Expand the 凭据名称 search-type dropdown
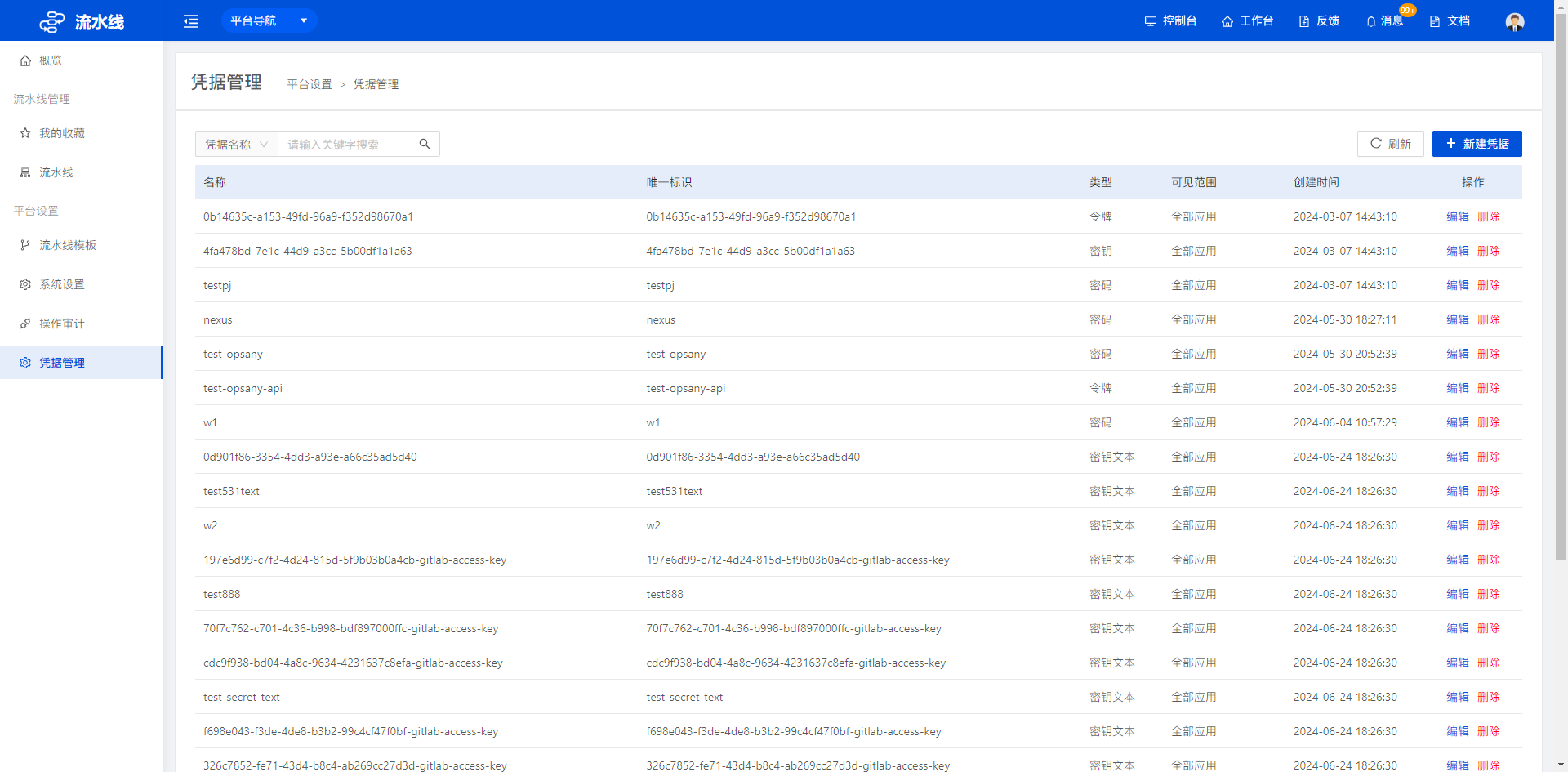1568x772 pixels. coord(236,144)
